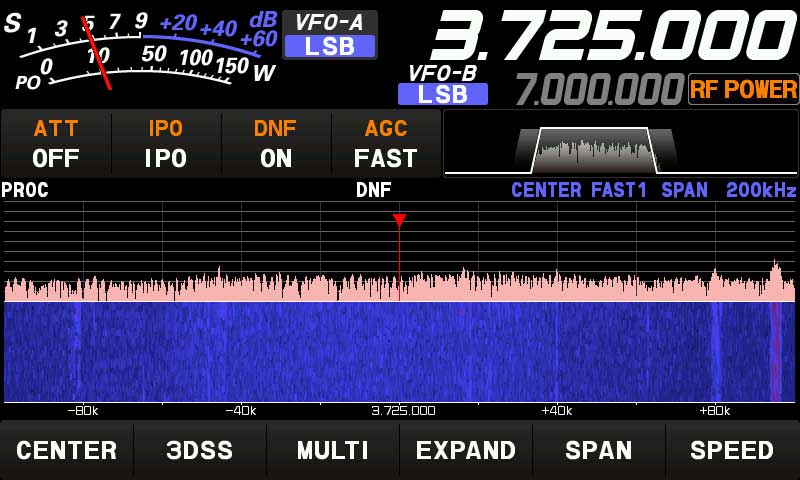Toggle the DNF notch filter ON setting
This screenshot has width=800, height=480.
(x=275, y=144)
